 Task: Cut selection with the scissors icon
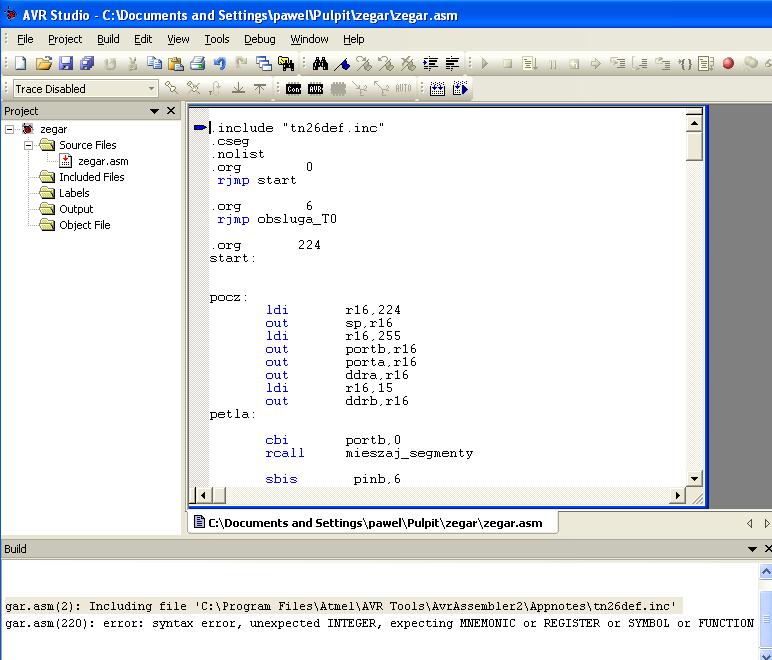(x=132, y=63)
